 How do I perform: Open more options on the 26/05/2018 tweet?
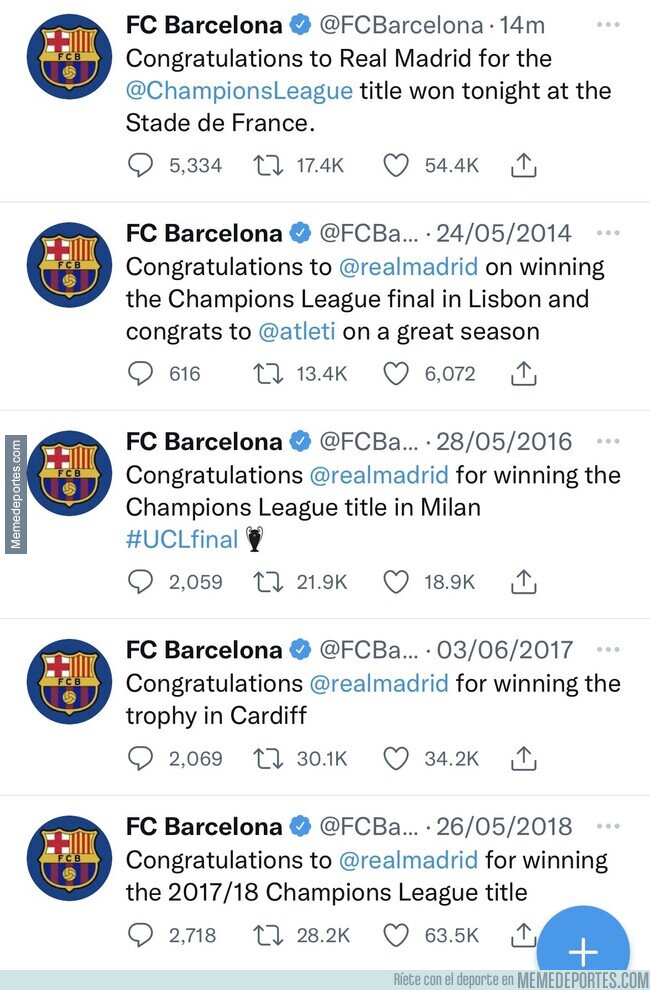point(608,826)
